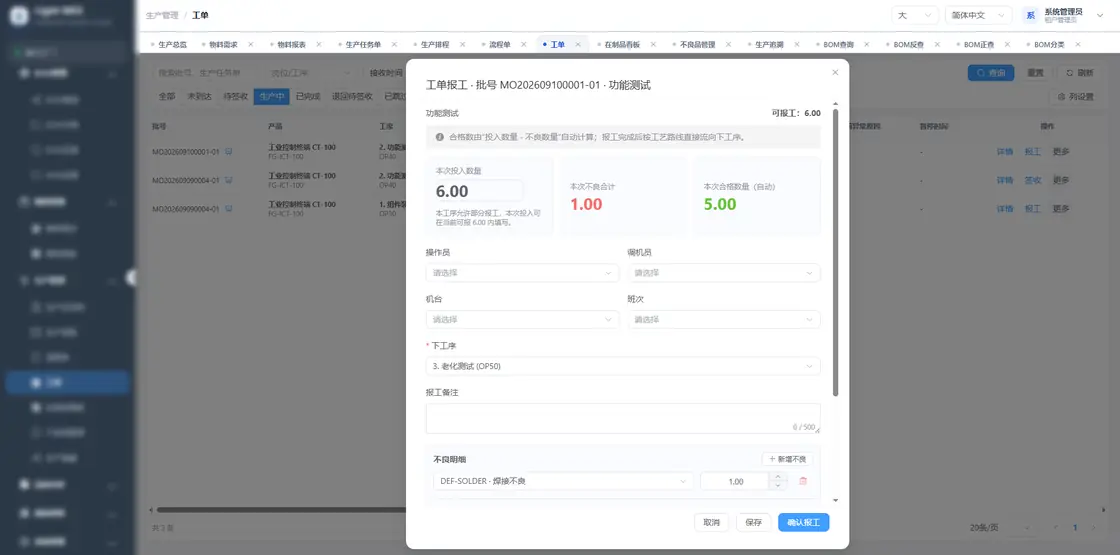Click the 确认报工 button
Viewport: 1120px width, 555px height.
pos(804,522)
